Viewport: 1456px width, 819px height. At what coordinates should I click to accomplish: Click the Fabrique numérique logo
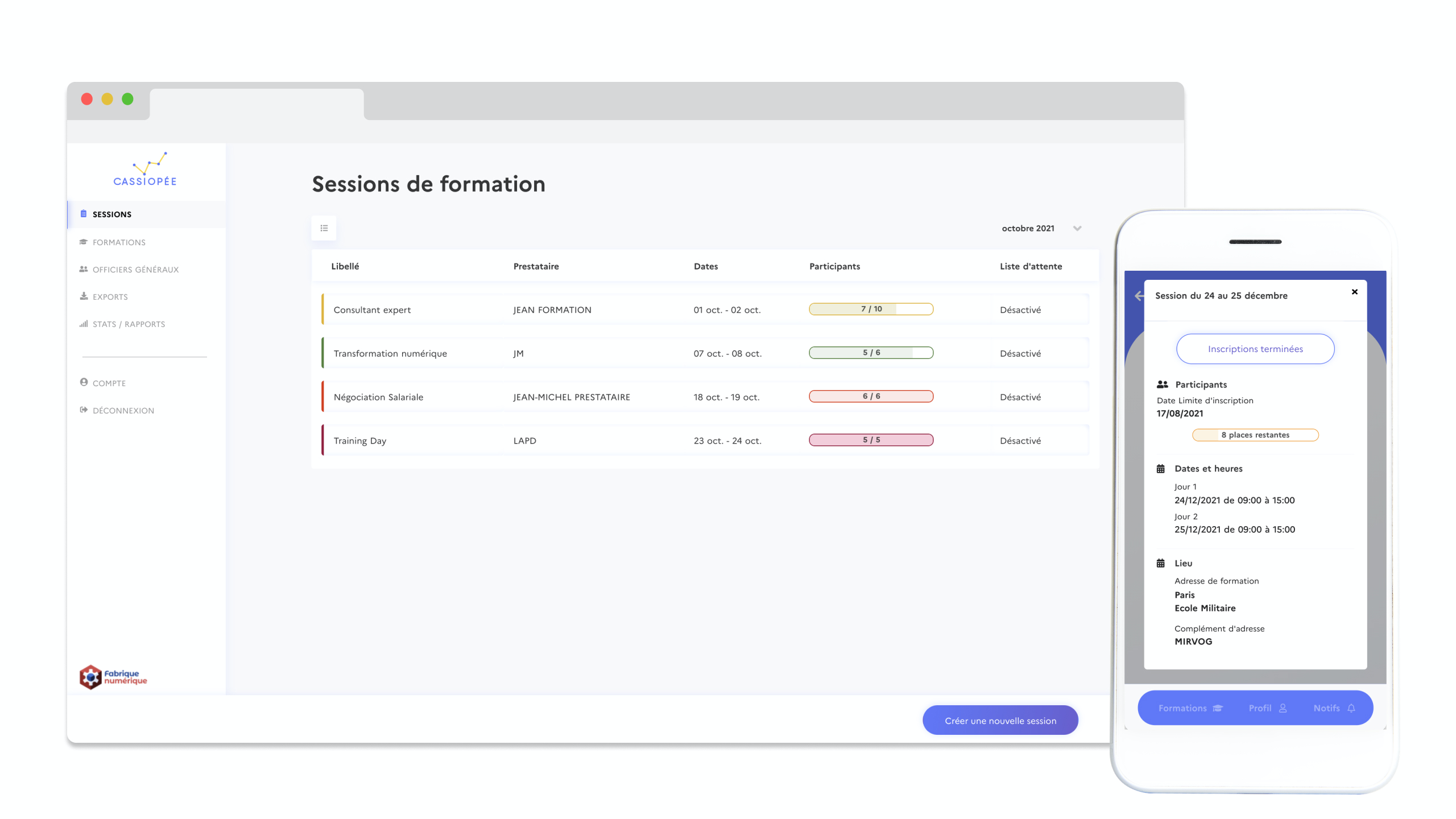tap(113, 677)
